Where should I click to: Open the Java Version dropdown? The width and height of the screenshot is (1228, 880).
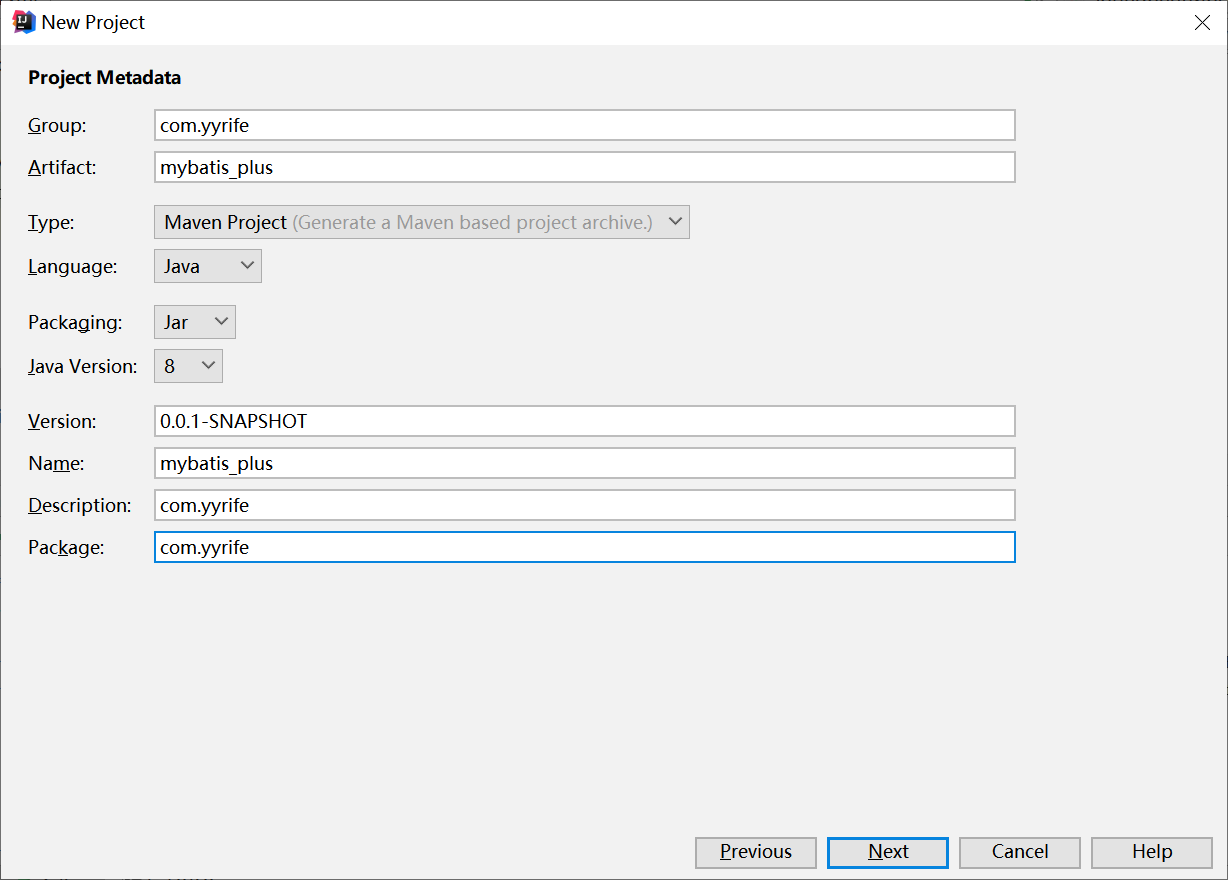188,366
